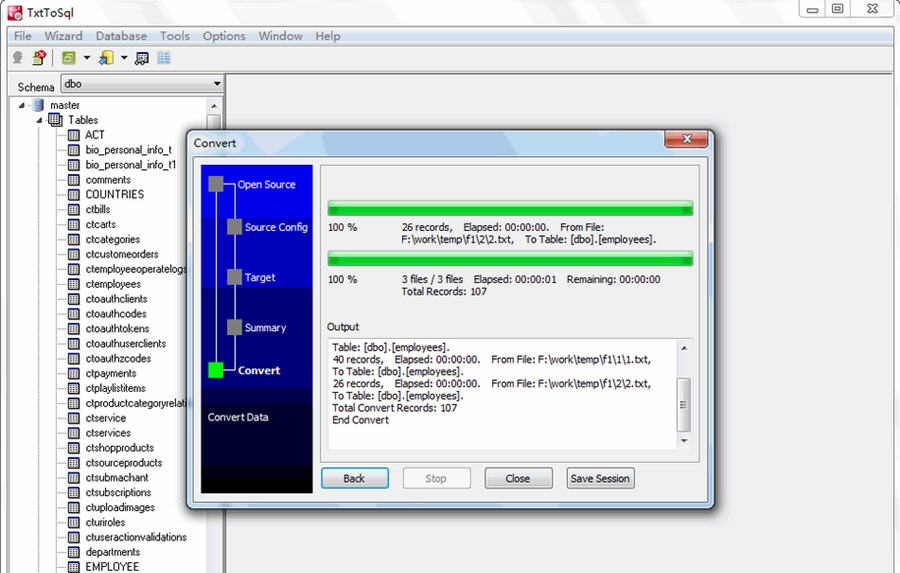Click the table icon beside ctservice
Image resolution: width=900 pixels, height=573 pixels.
tap(73, 418)
